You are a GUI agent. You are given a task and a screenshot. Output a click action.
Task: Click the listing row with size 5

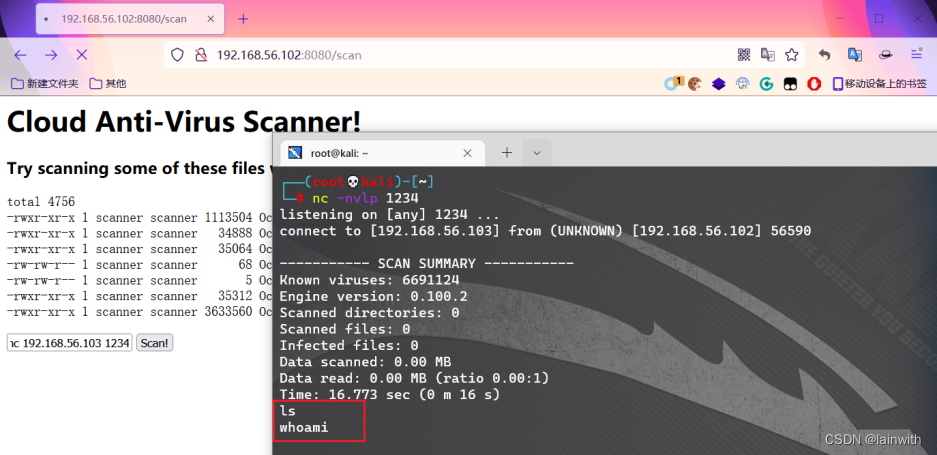click(x=139, y=280)
